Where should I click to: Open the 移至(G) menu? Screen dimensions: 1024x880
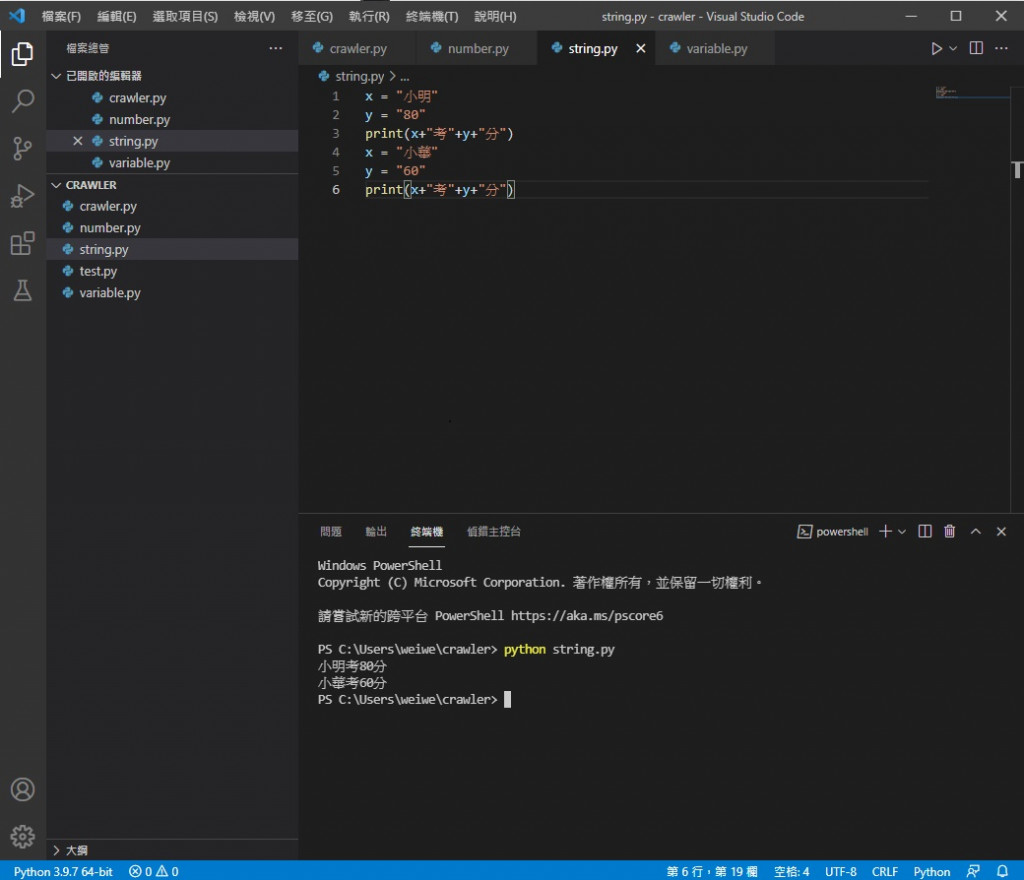(312, 16)
